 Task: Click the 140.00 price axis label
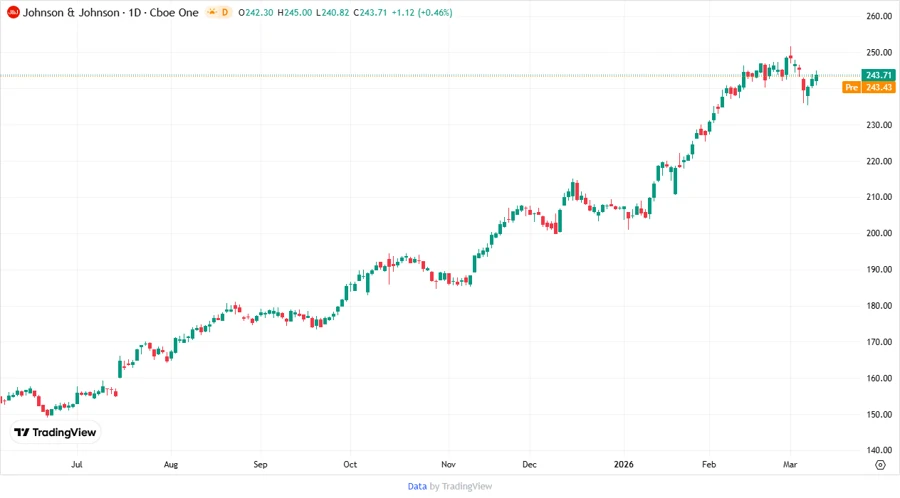click(x=879, y=450)
